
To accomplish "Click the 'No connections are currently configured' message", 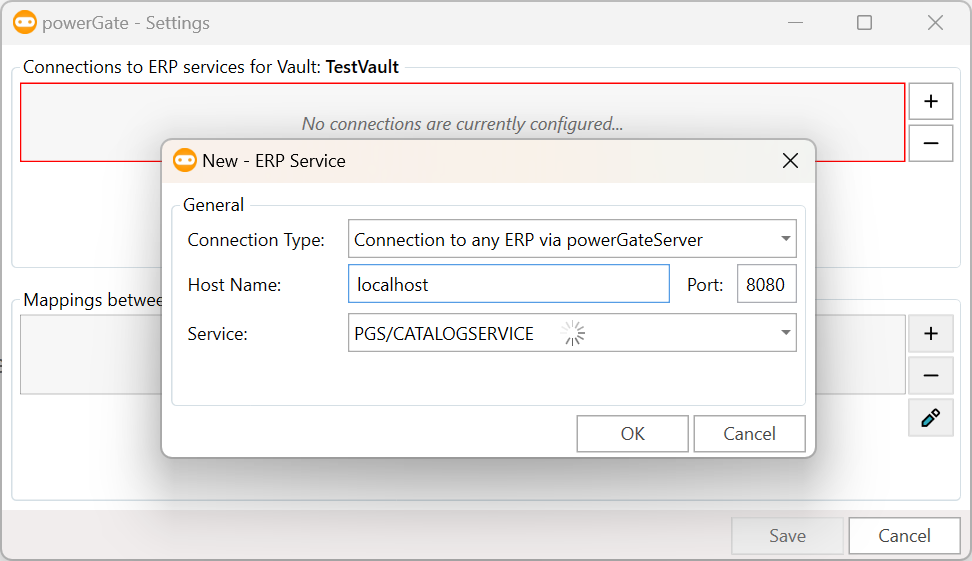I will coord(462,124).
